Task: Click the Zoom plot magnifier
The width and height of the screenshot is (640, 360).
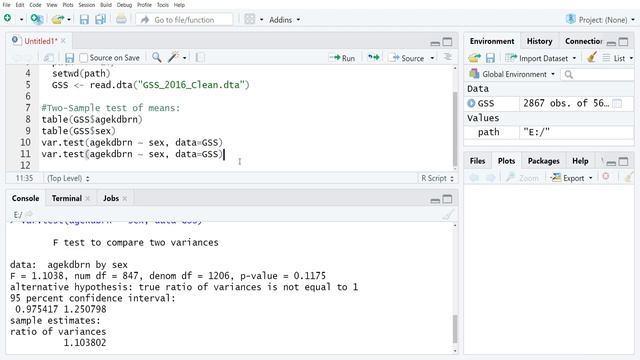Action: (x=522, y=178)
